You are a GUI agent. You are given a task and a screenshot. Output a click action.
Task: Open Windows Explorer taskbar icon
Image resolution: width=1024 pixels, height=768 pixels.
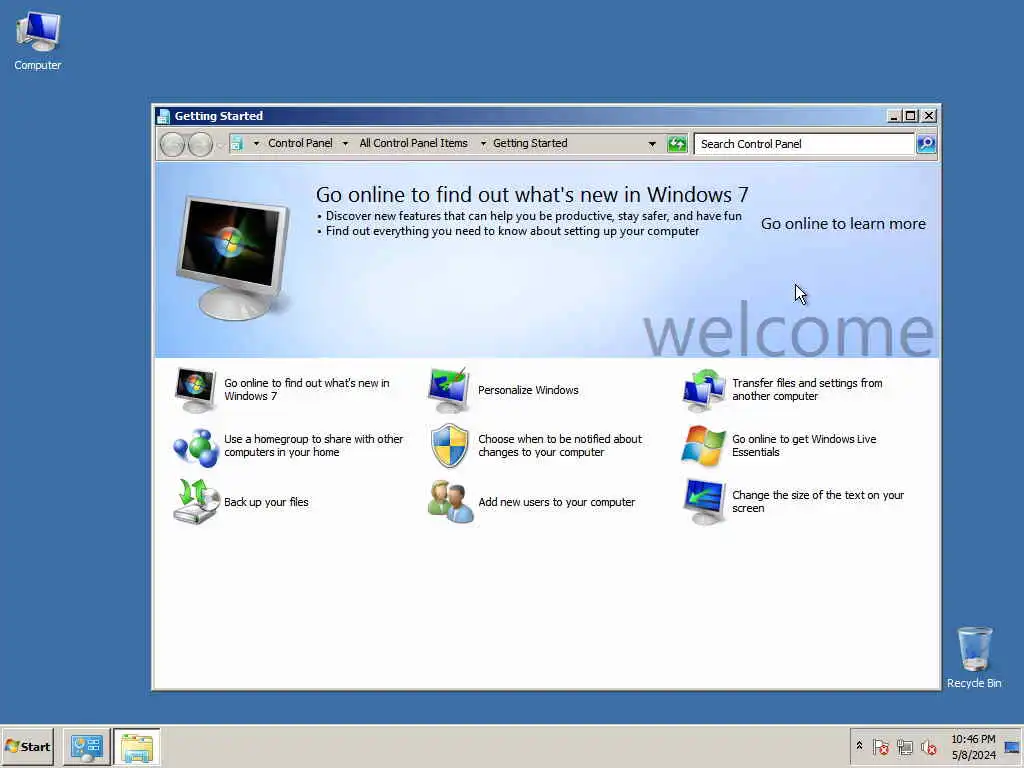point(136,747)
